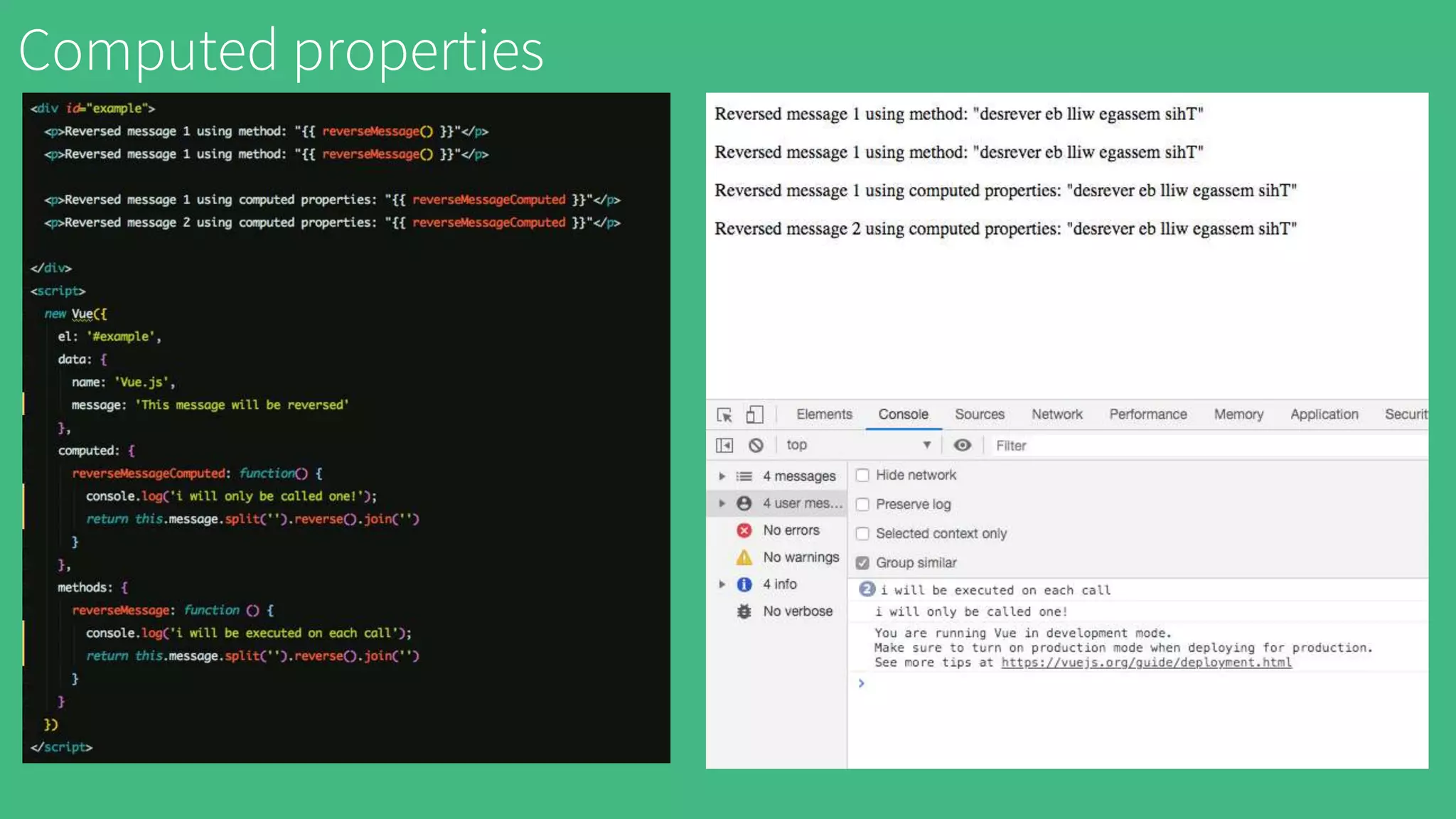Click el: '#example' code line

tap(109, 336)
